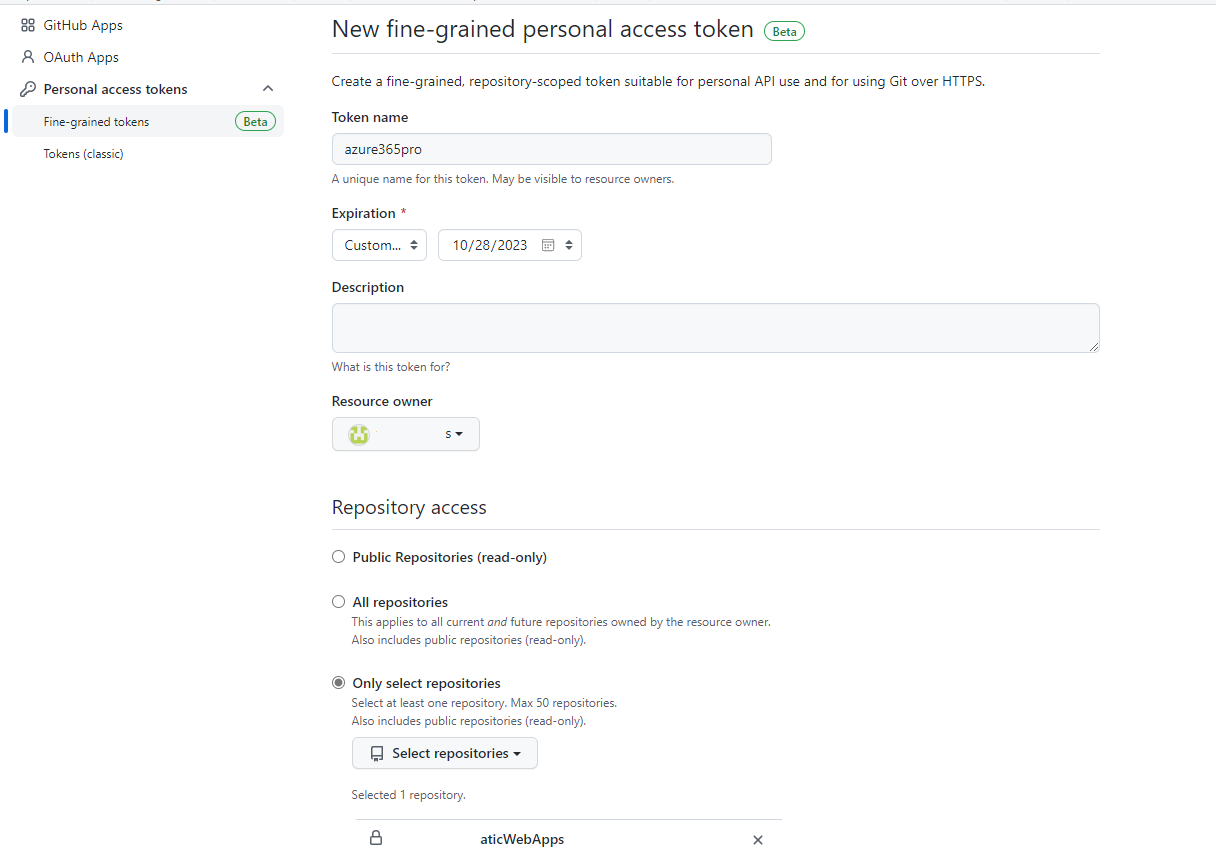Select Only select repositories radio button
1216x863 pixels.
[339, 683]
